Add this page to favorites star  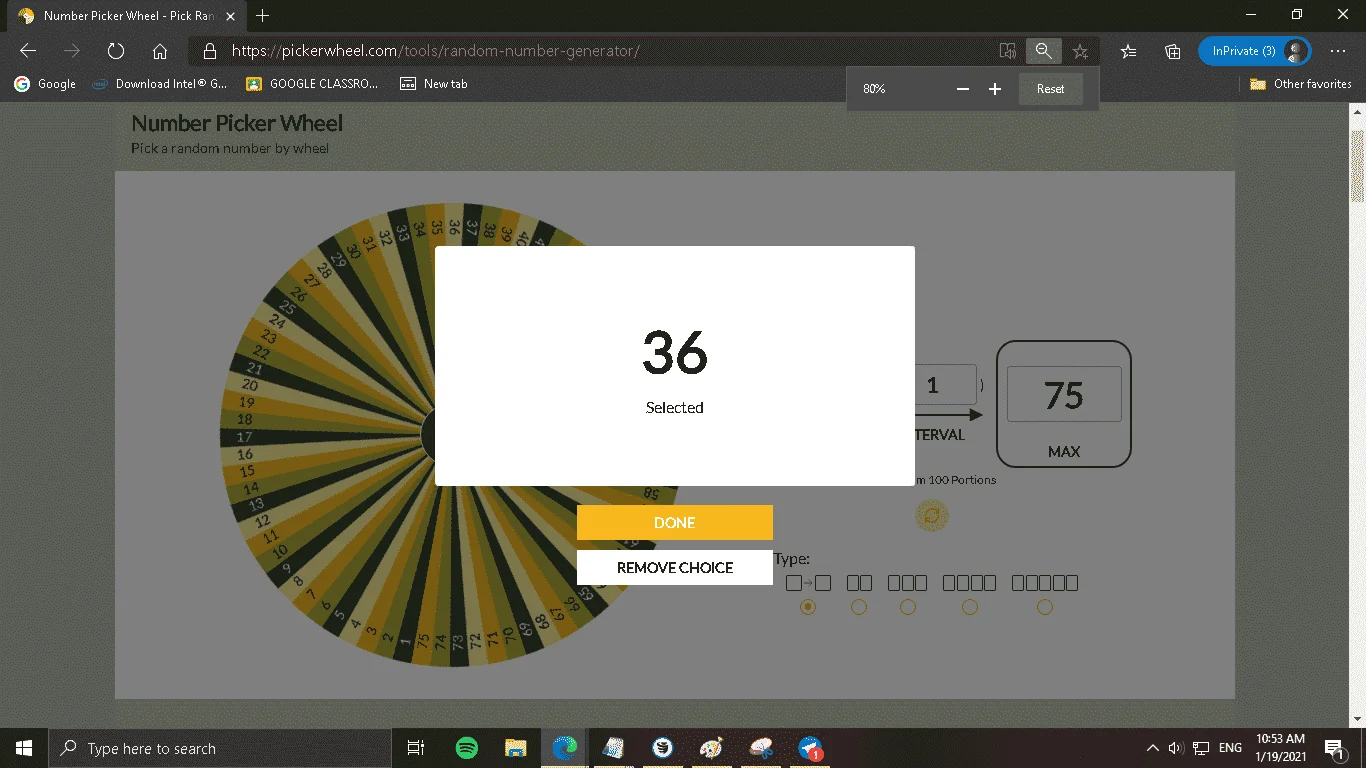coord(1080,51)
